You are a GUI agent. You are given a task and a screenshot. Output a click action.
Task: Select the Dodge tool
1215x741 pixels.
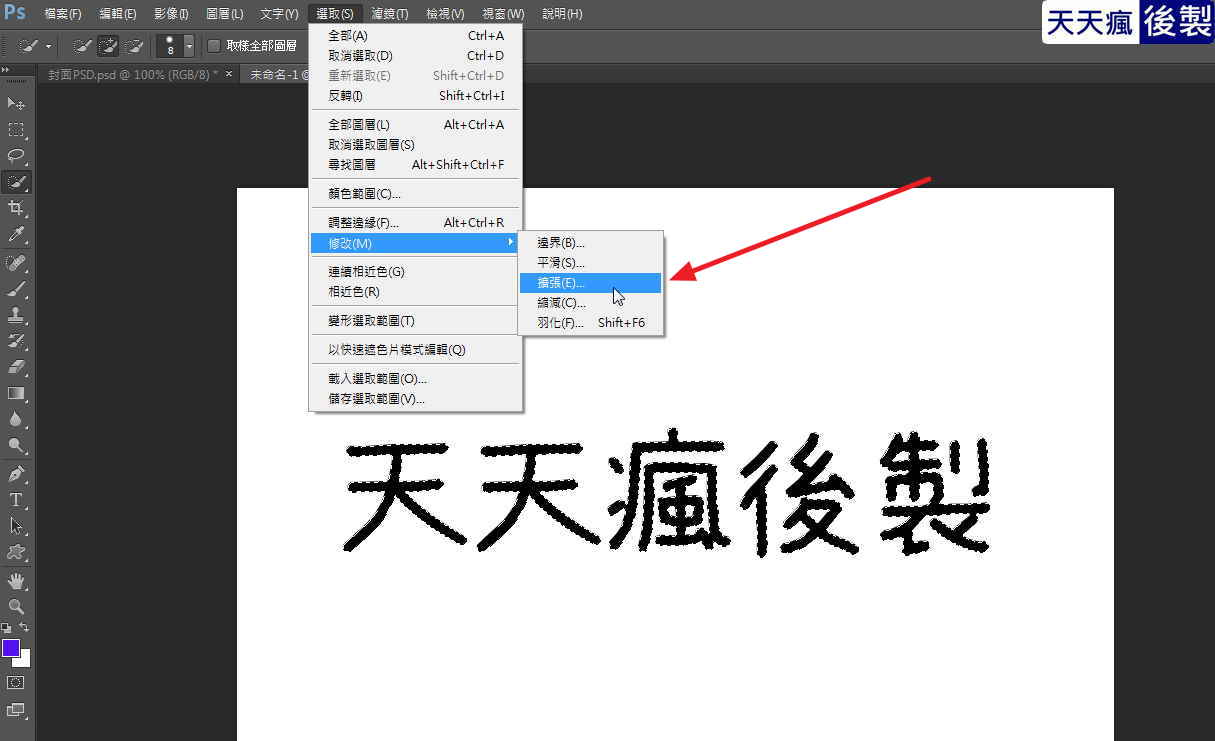[17, 445]
